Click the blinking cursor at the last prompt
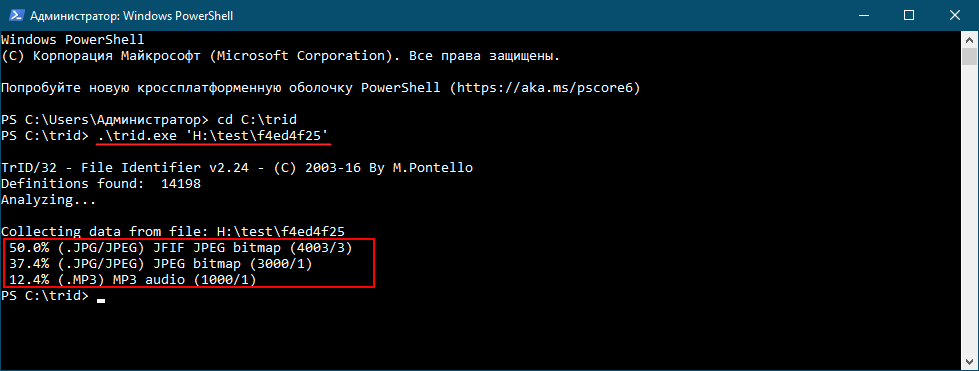979x371 pixels. click(x=101, y=300)
